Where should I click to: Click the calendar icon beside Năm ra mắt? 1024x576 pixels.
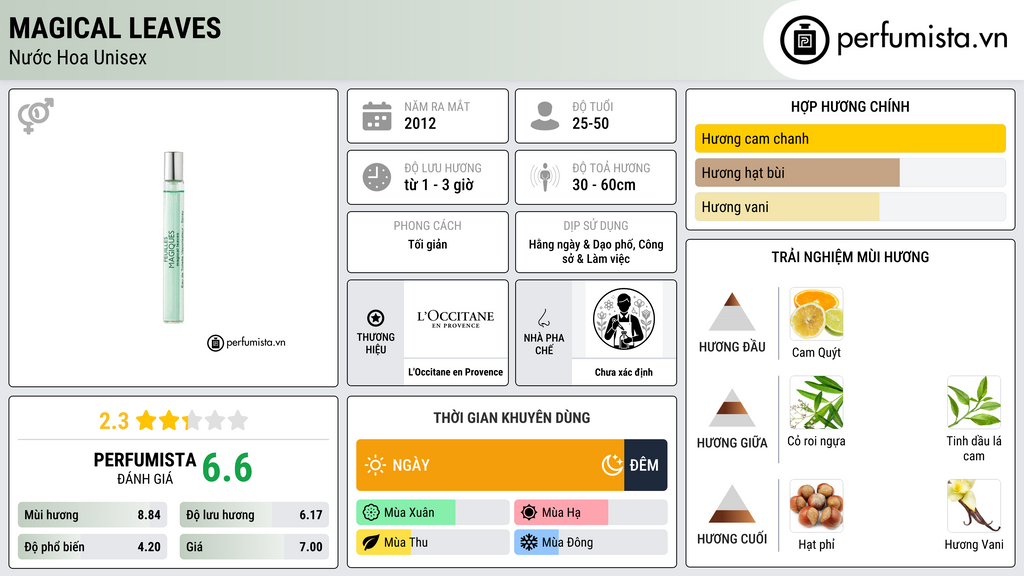(377, 116)
